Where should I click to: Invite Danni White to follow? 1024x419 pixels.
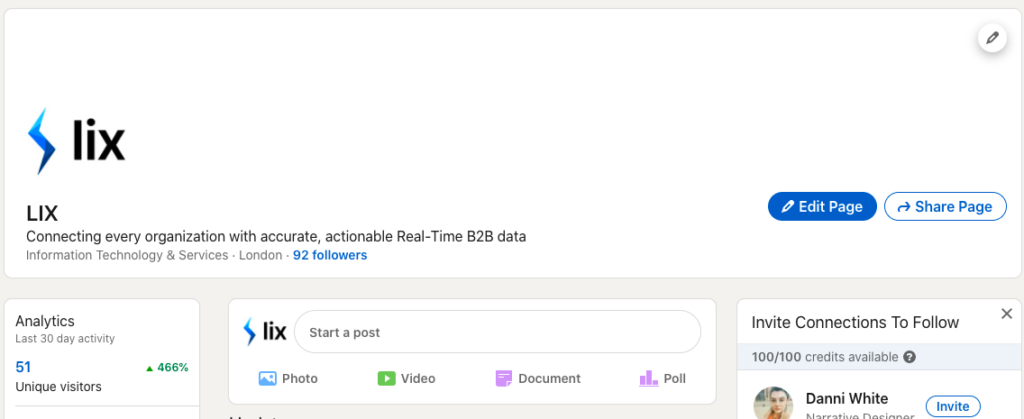point(952,406)
